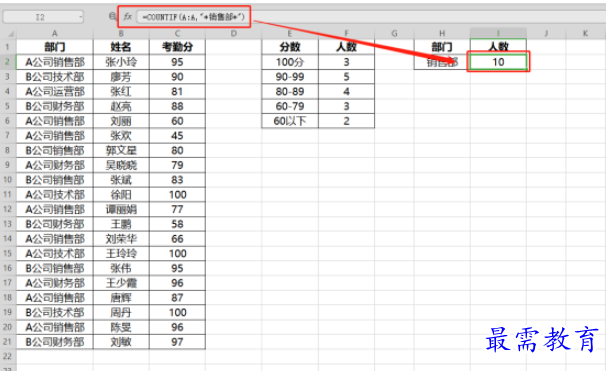Click the name 陈旻
The image size is (607, 371).
(x=121, y=327)
